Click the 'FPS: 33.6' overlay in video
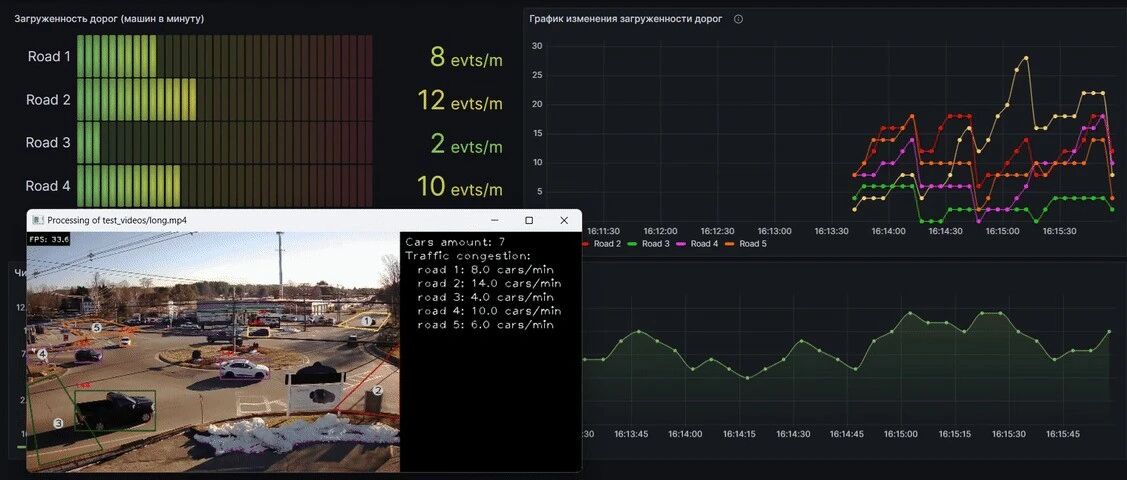This screenshot has height=480, width=1127. (48, 239)
